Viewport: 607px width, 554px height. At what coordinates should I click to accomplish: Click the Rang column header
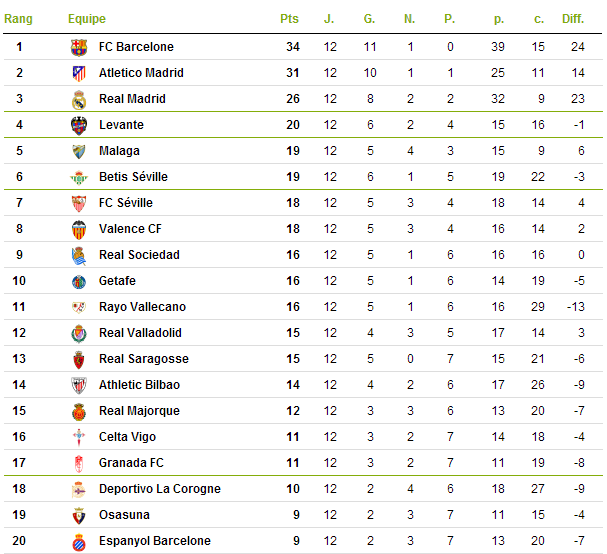coord(18,19)
